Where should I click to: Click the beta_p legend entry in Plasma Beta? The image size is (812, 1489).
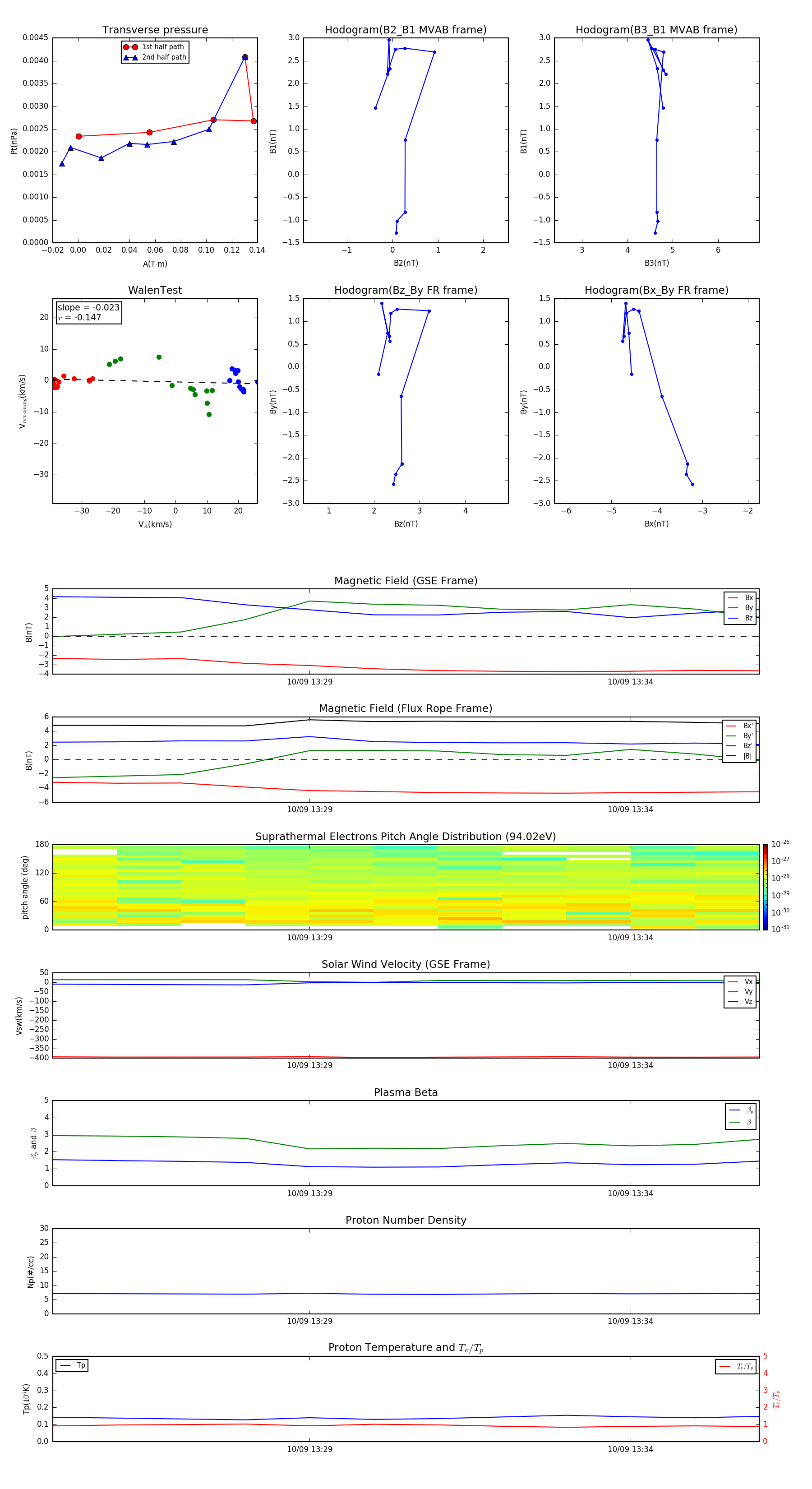(741, 1110)
